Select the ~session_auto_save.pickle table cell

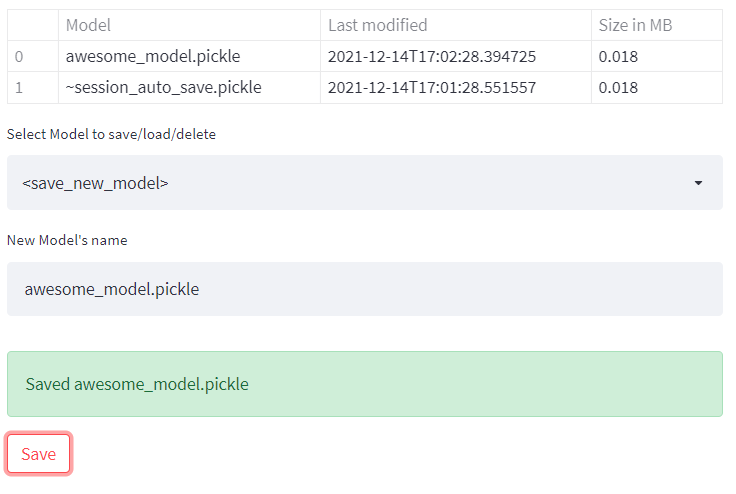[163, 87]
